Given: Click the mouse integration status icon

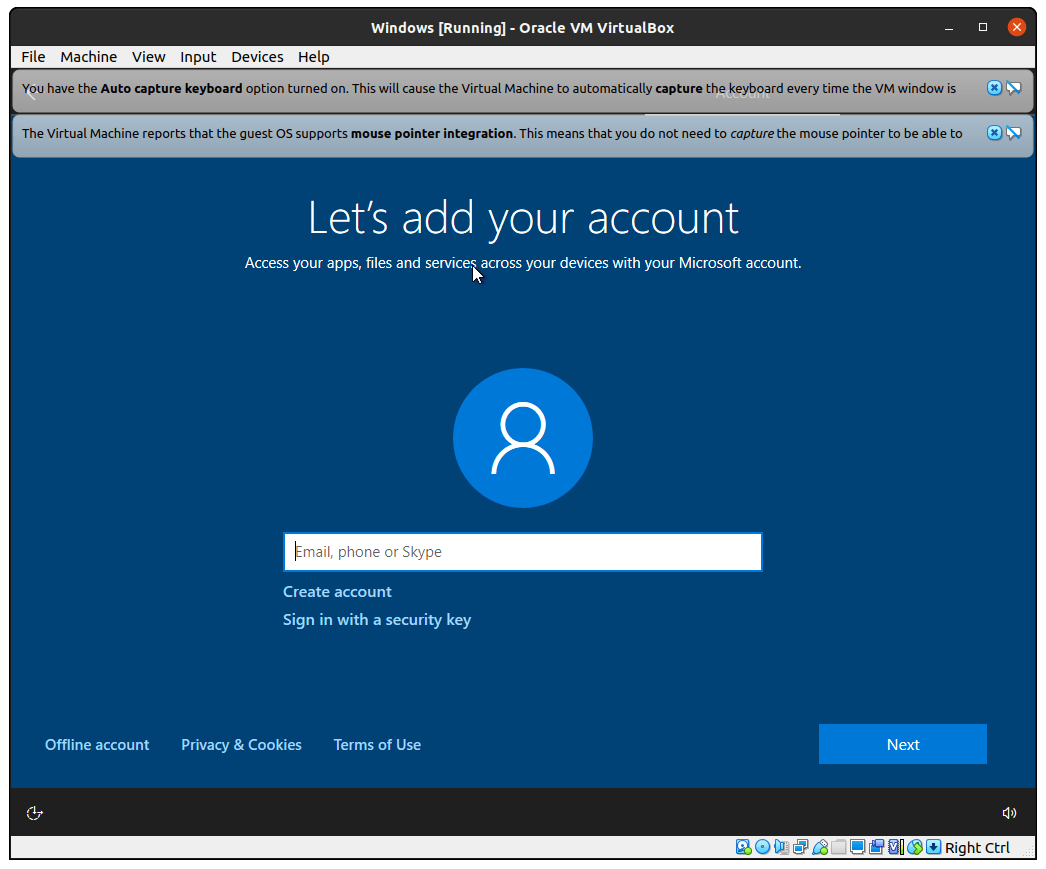Looking at the screenshot, I should tap(915, 847).
